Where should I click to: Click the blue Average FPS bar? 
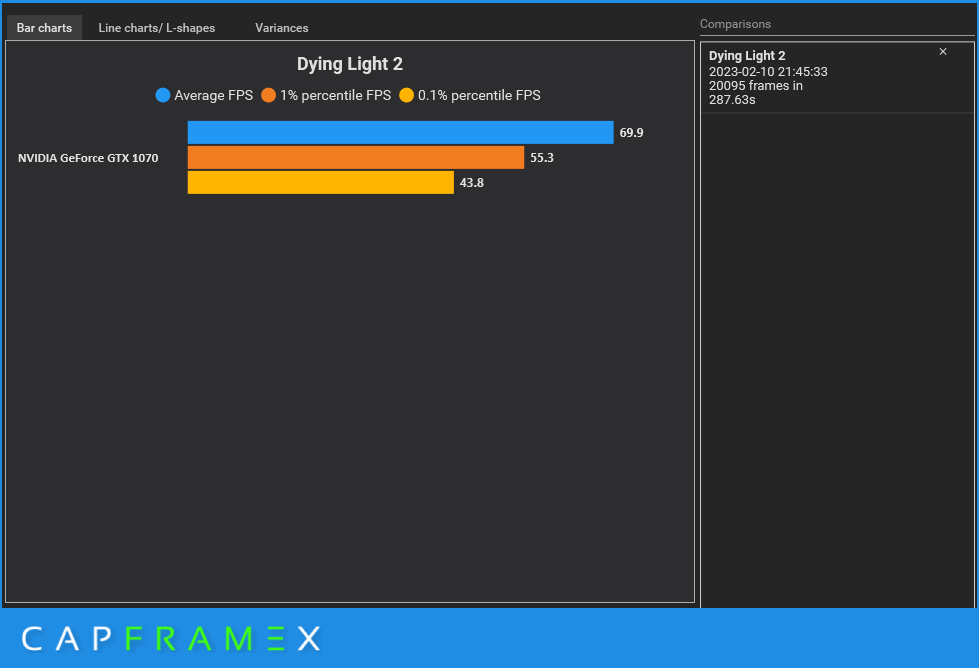(x=400, y=132)
